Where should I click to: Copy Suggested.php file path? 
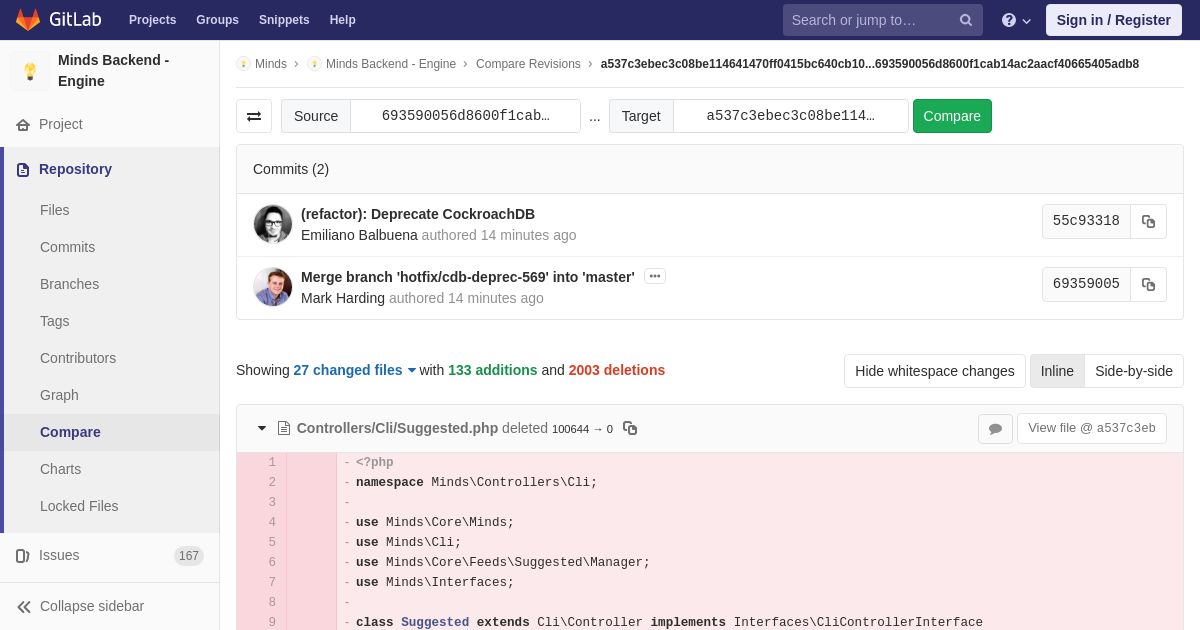[630, 428]
